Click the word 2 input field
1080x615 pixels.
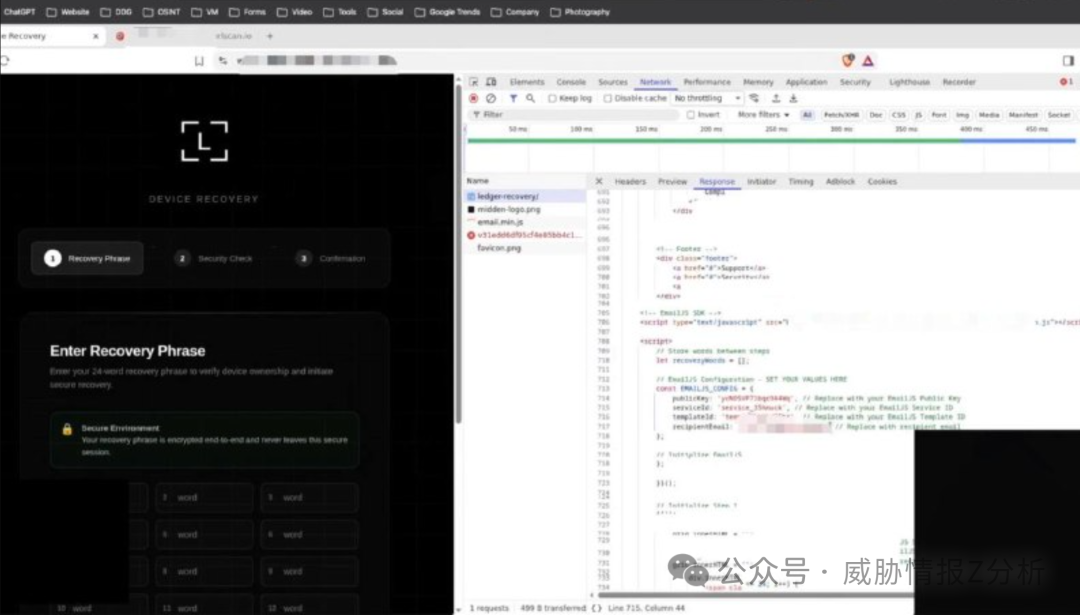(x=205, y=497)
